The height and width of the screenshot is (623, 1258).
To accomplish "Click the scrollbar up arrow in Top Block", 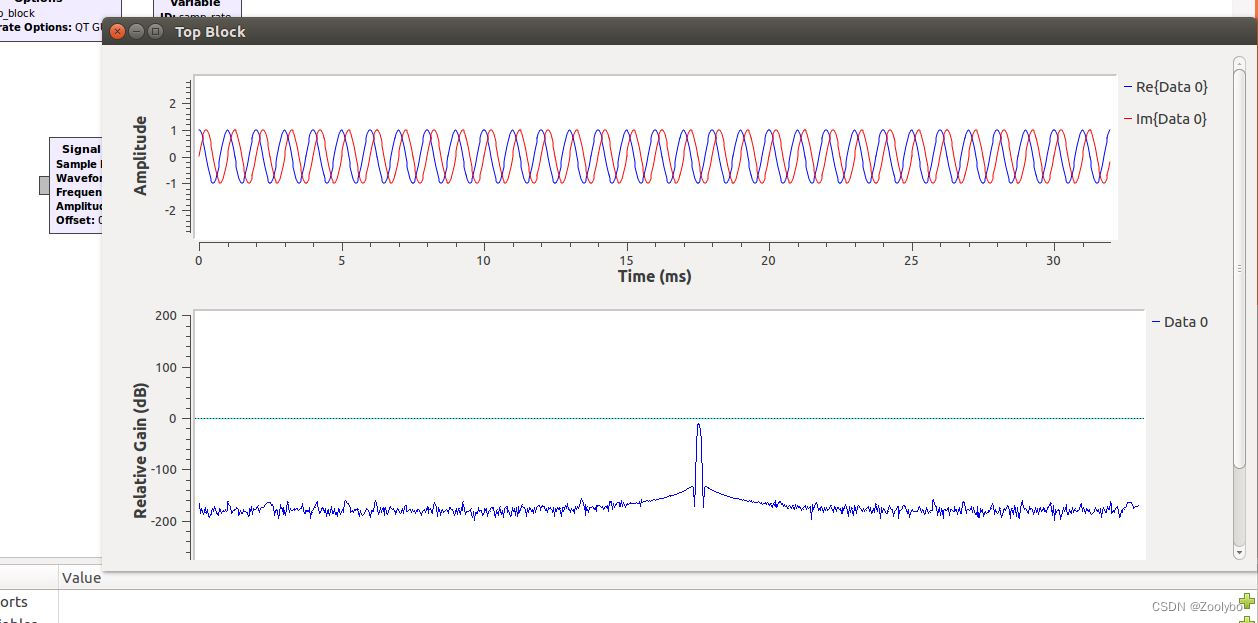I will click(1239, 62).
